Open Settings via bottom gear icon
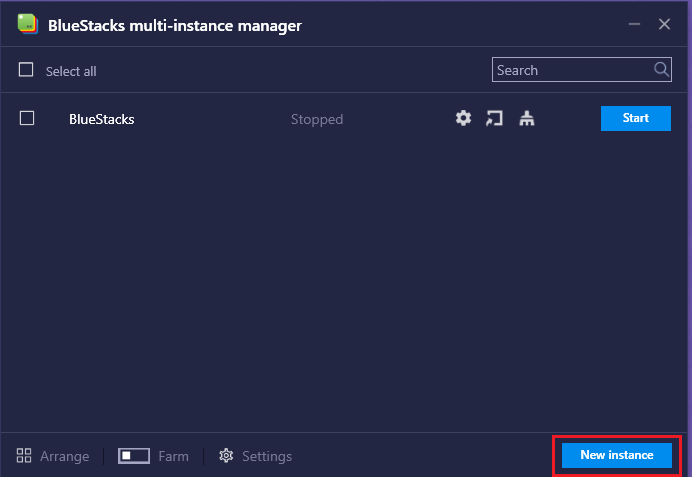Screen dimensions: 692x477 [x=226, y=456]
